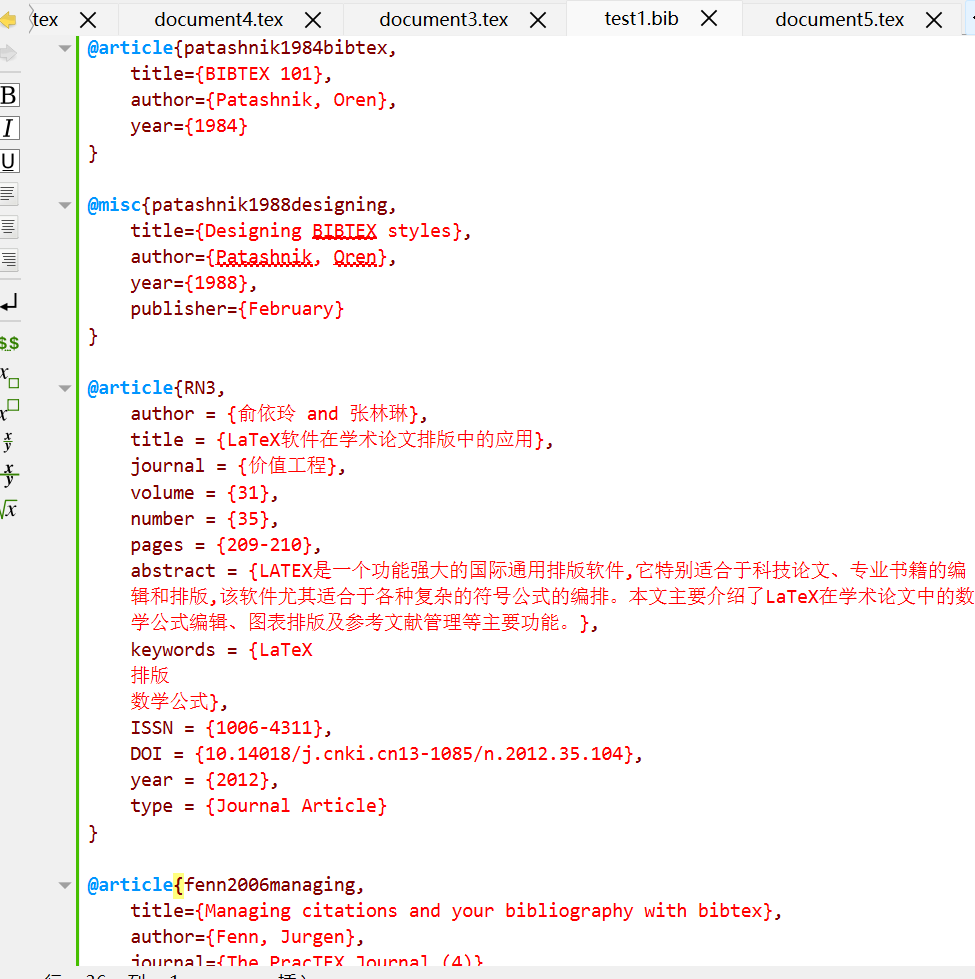Click the type value Journal Article

[x=296, y=806]
